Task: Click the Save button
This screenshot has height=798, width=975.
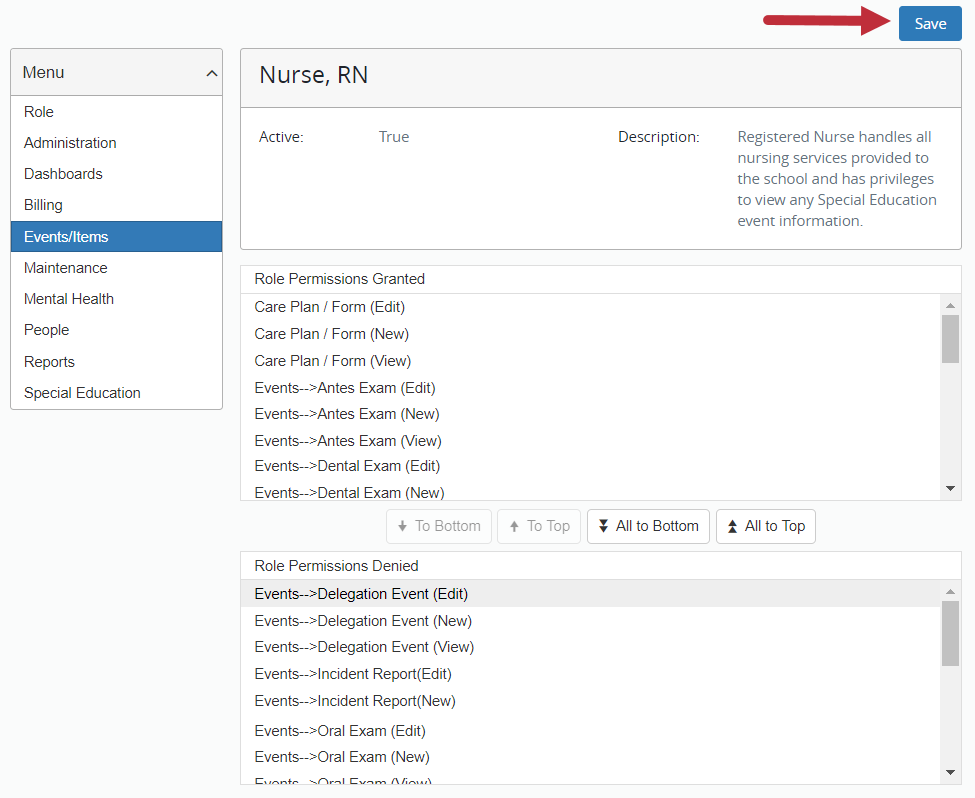Action: pyautogui.click(x=929, y=23)
